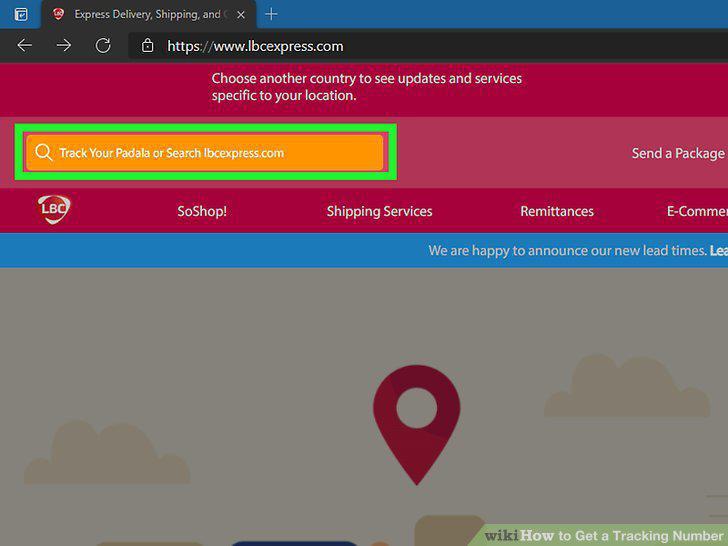Image resolution: width=728 pixels, height=546 pixels.
Task: Click the LBC favicon on the tab
Action: [58, 14]
